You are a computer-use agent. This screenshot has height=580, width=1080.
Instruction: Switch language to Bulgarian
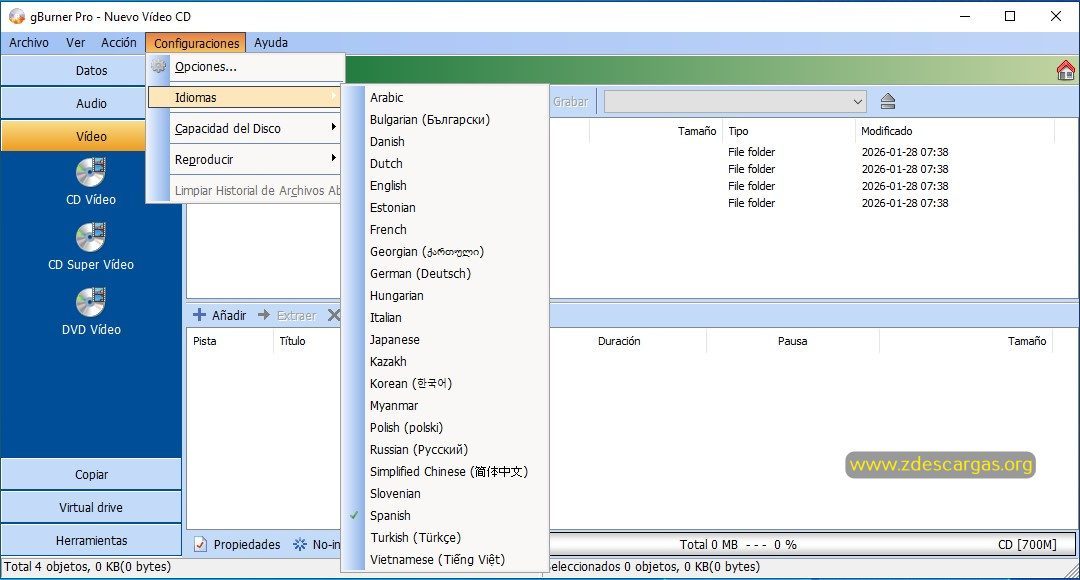pyautogui.click(x=445, y=119)
